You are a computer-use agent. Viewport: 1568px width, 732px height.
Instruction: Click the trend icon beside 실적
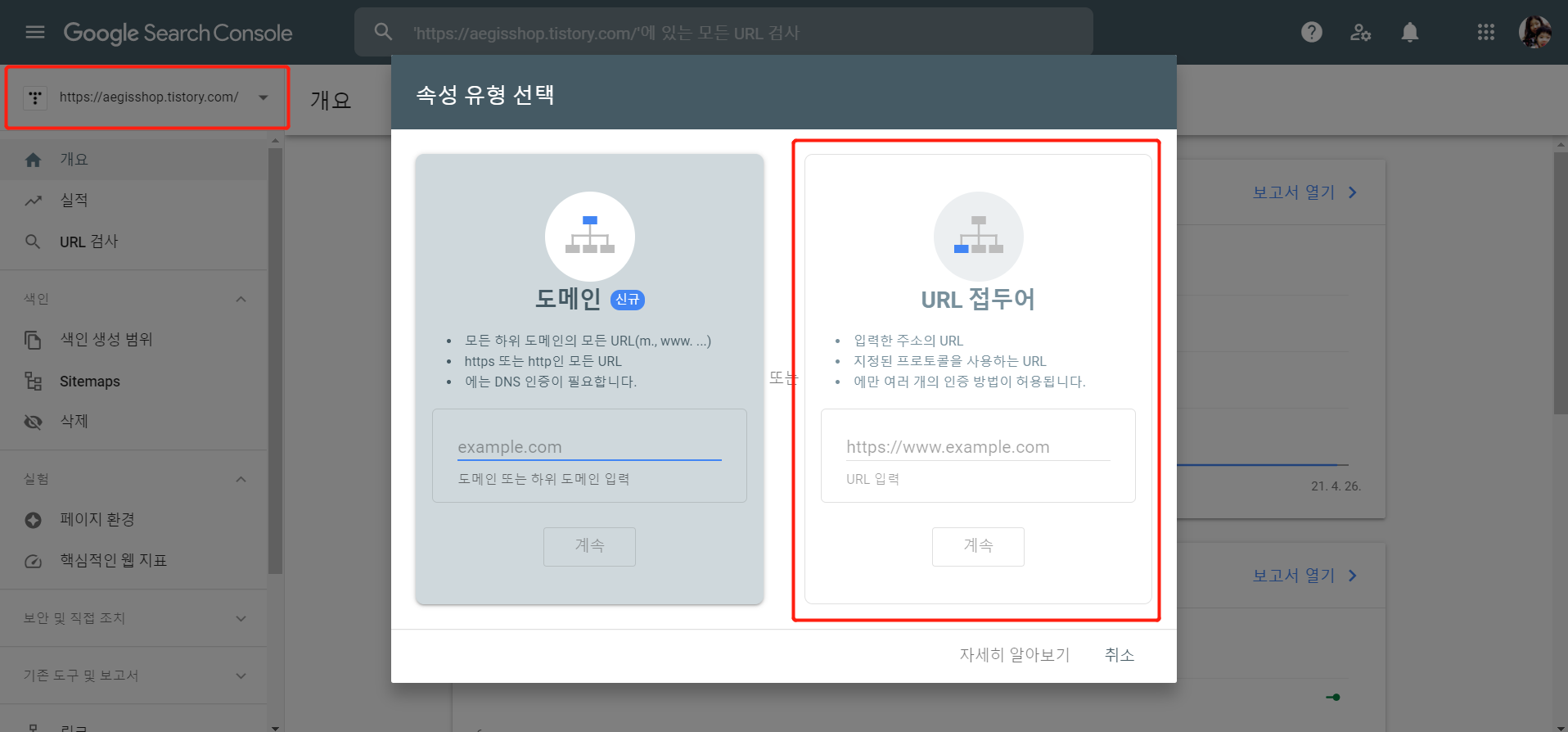click(33, 201)
